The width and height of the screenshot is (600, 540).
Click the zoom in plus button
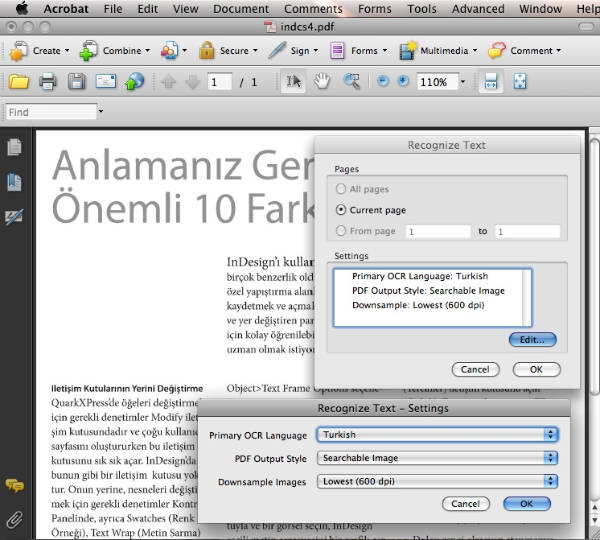pos(403,81)
